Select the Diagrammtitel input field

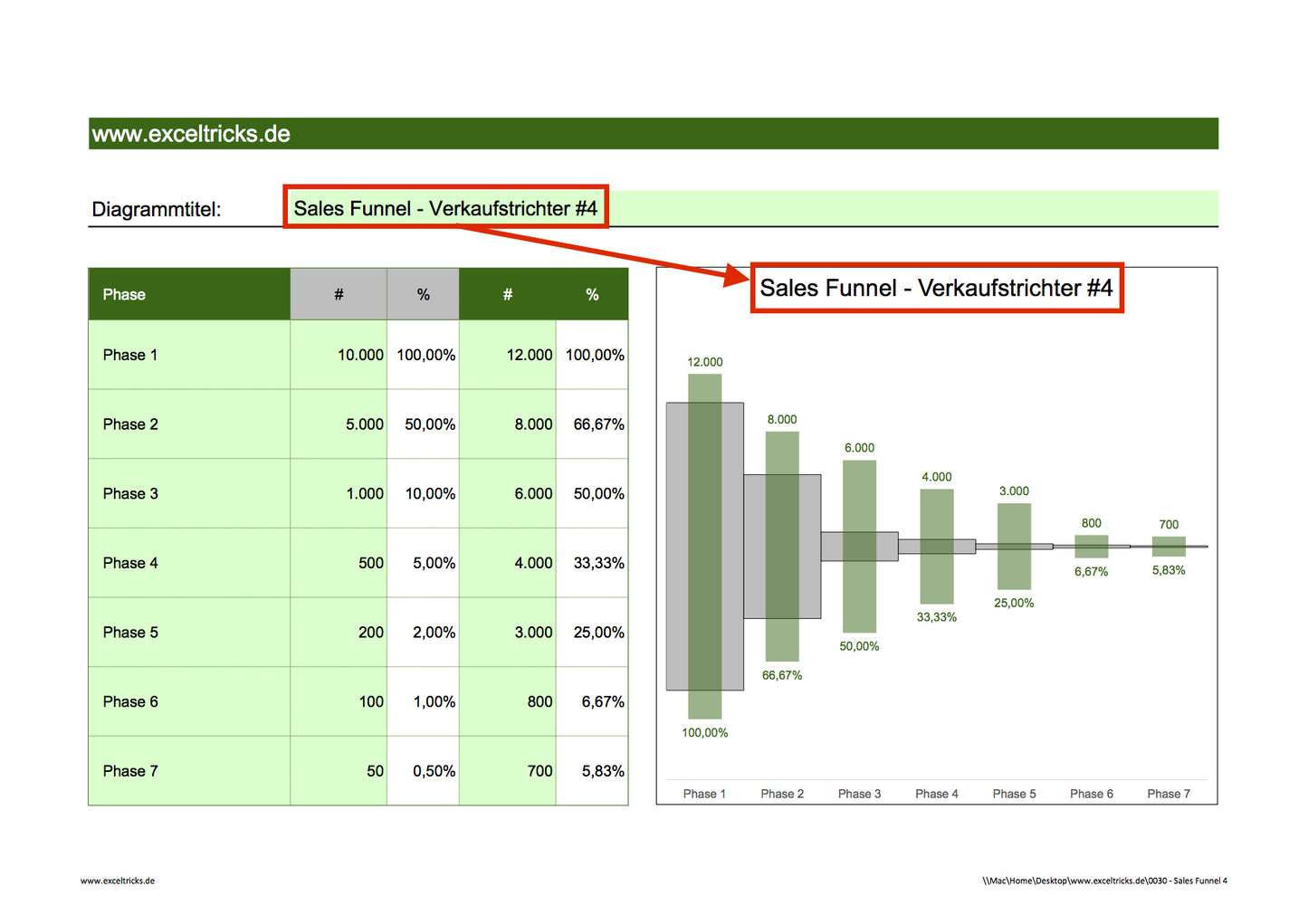tap(445, 207)
